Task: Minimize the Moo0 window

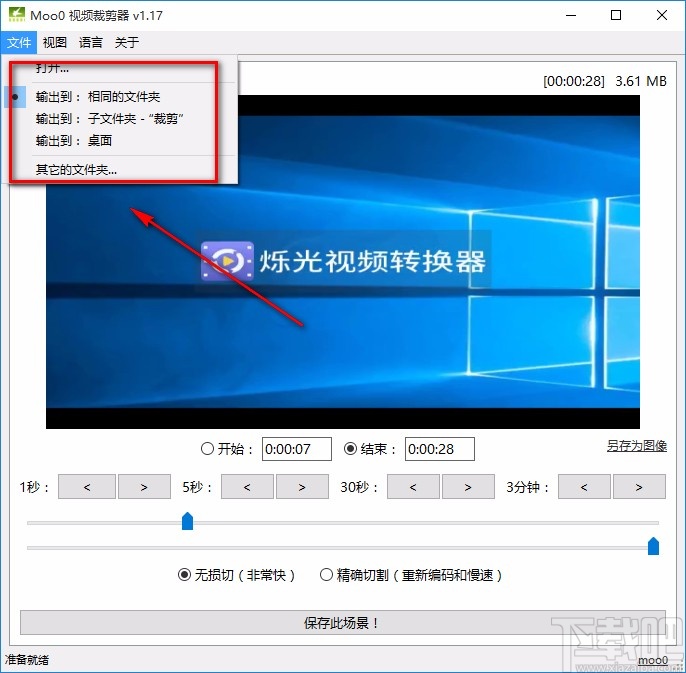Action: tap(571, 15)
